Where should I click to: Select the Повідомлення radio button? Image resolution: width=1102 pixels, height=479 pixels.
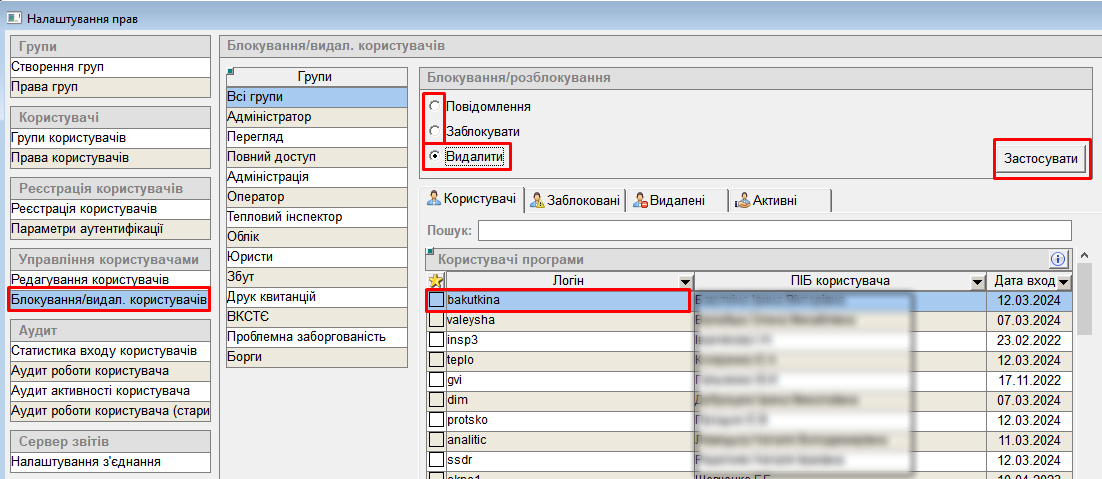(x=434, y=106)
